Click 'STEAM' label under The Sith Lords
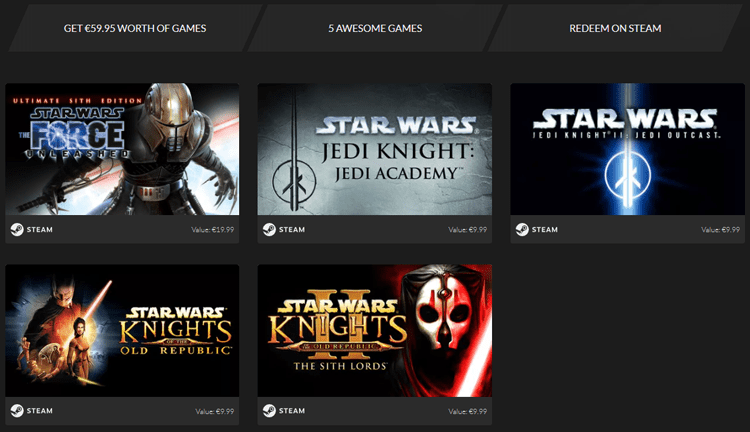 pyautogui.click(x=292, y=411)
